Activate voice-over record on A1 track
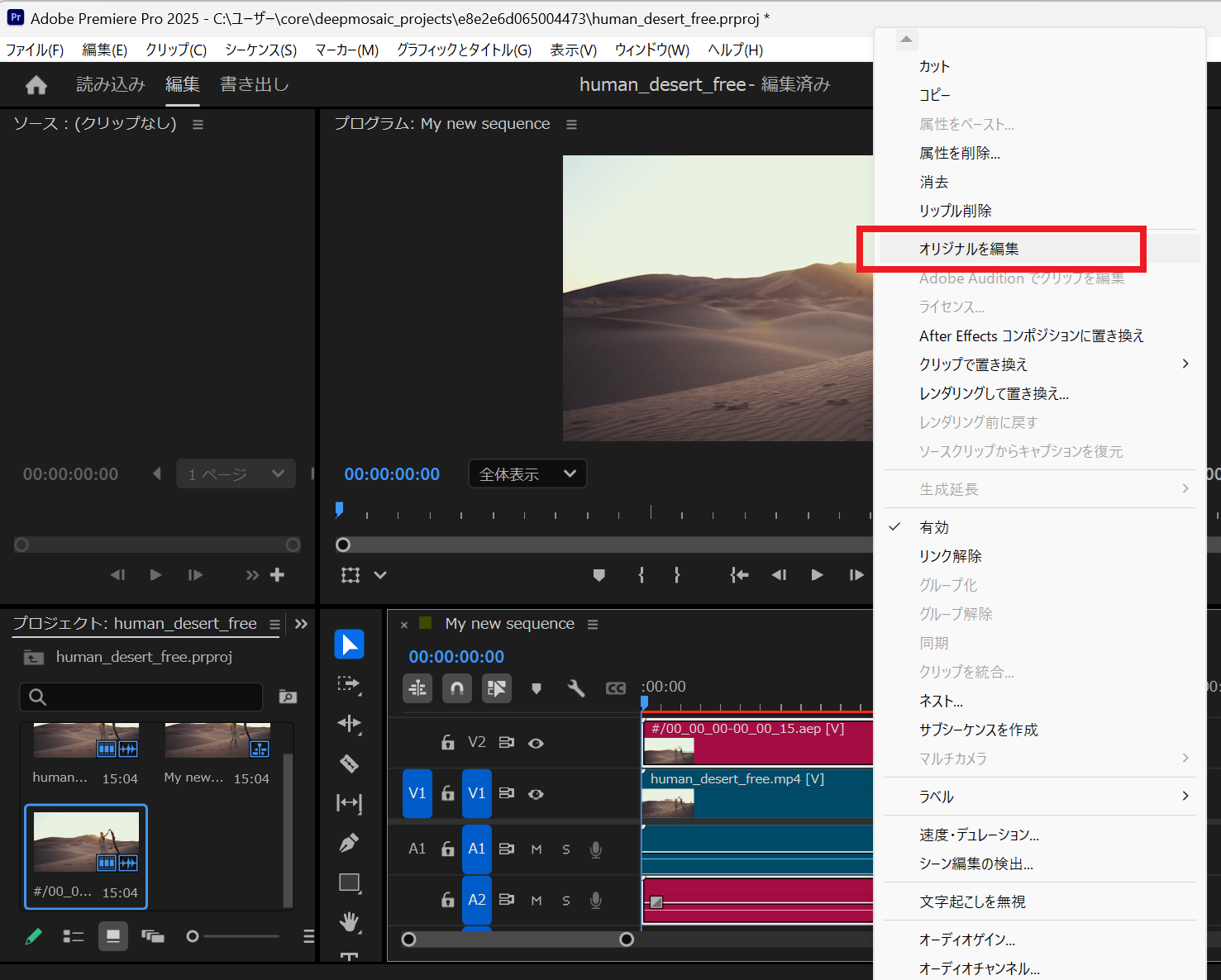 pos(595,849)
